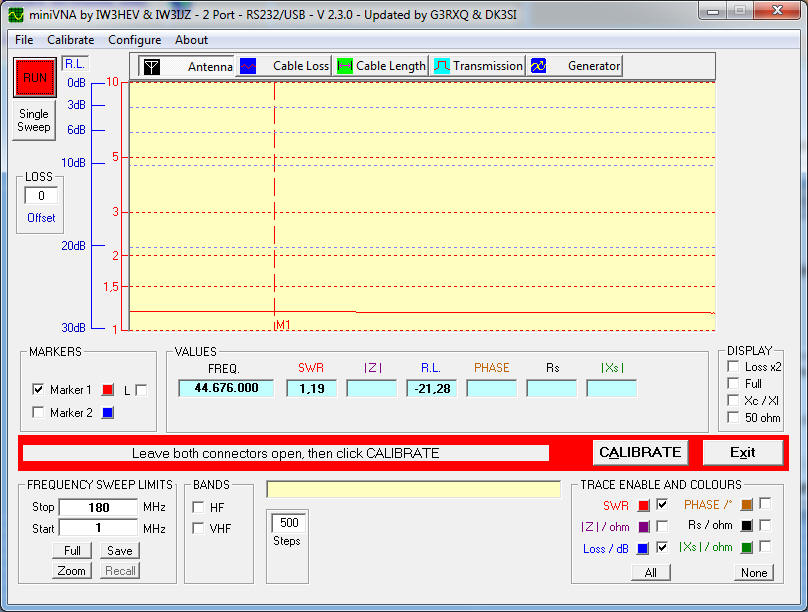Open the Configure menu
808x612 pixels.
[x=134, y=40]
